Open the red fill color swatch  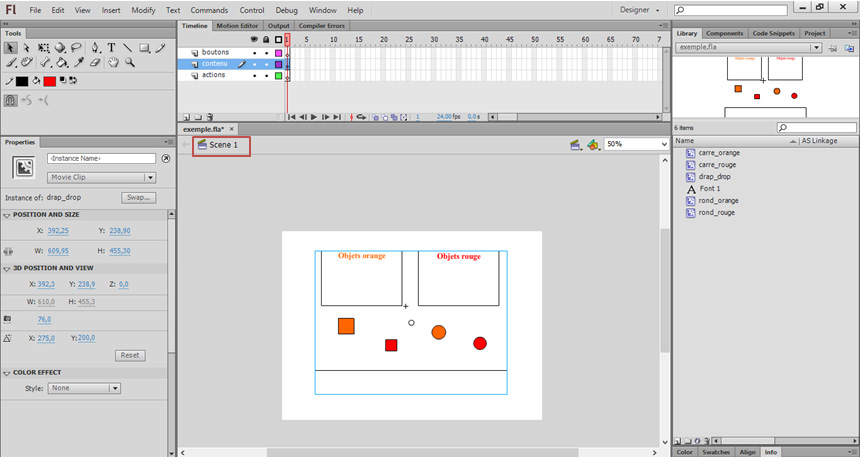click(49, 81)
